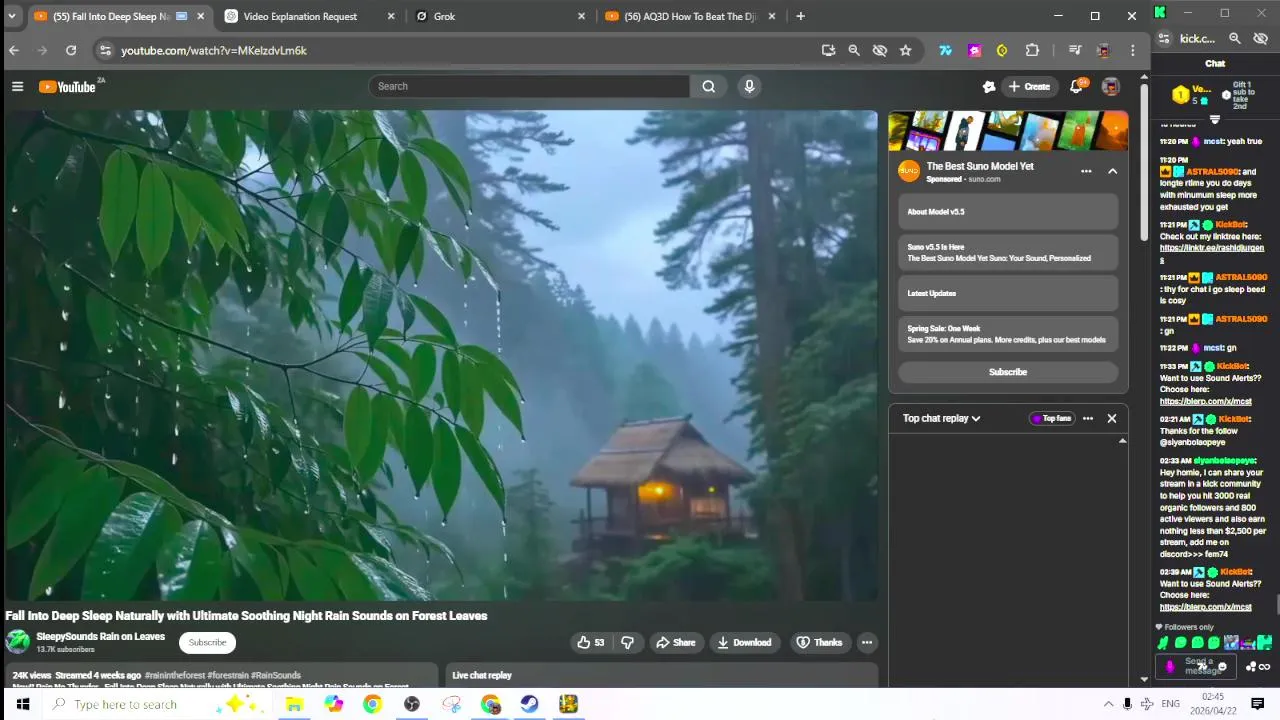1280x720 pixels.
Task: Click into YouTube search field
Action: click(529, 86)
